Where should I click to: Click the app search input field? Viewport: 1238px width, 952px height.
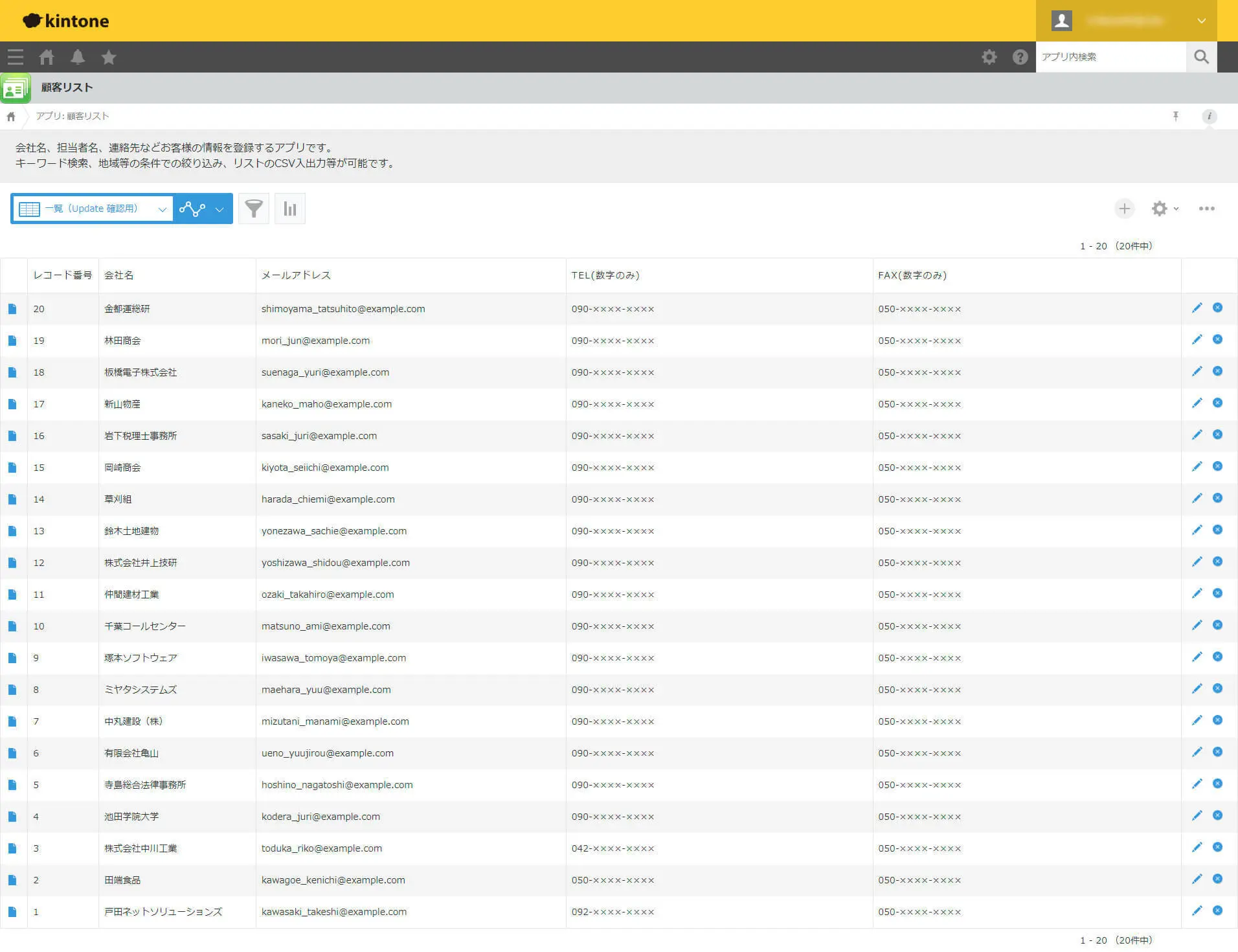click(x=1110, y=57)
